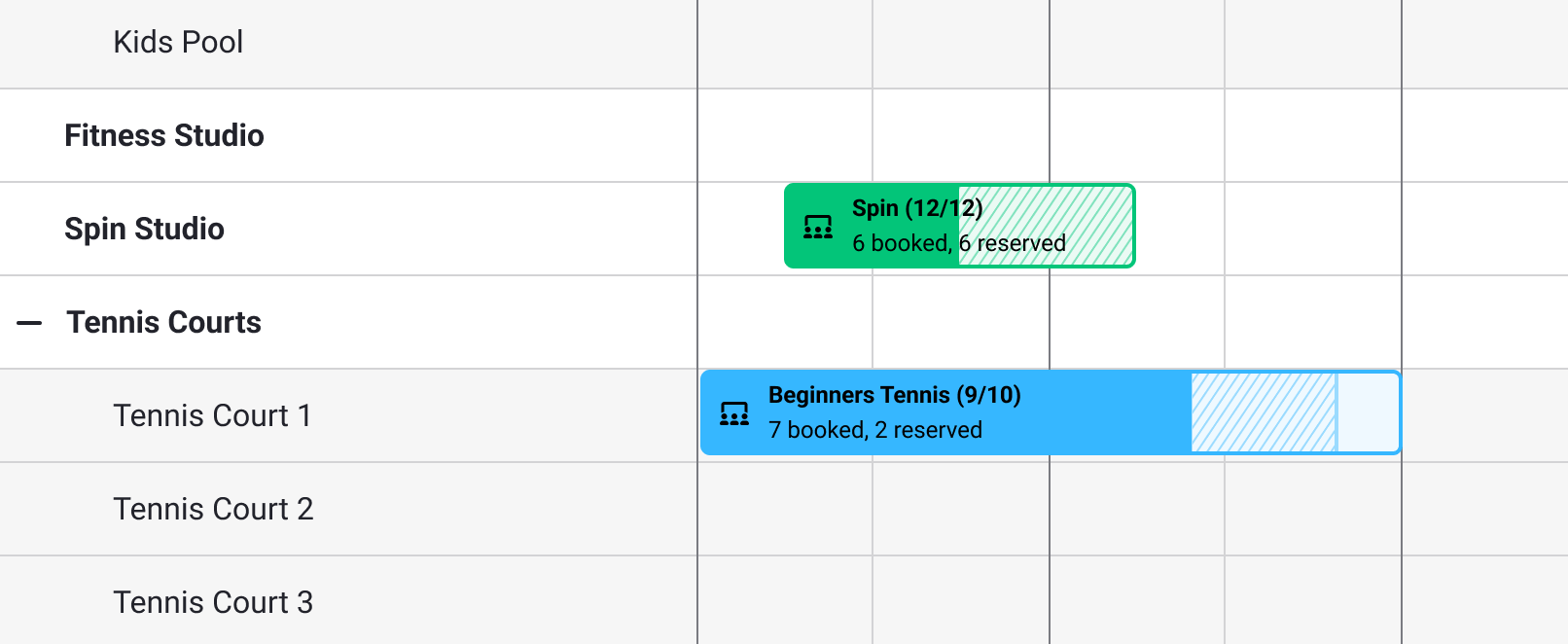This screenshot has height=644, width=1568.
Task: Click the '6 booked, 6 reserved' text
Action: [x=958, y=243]
